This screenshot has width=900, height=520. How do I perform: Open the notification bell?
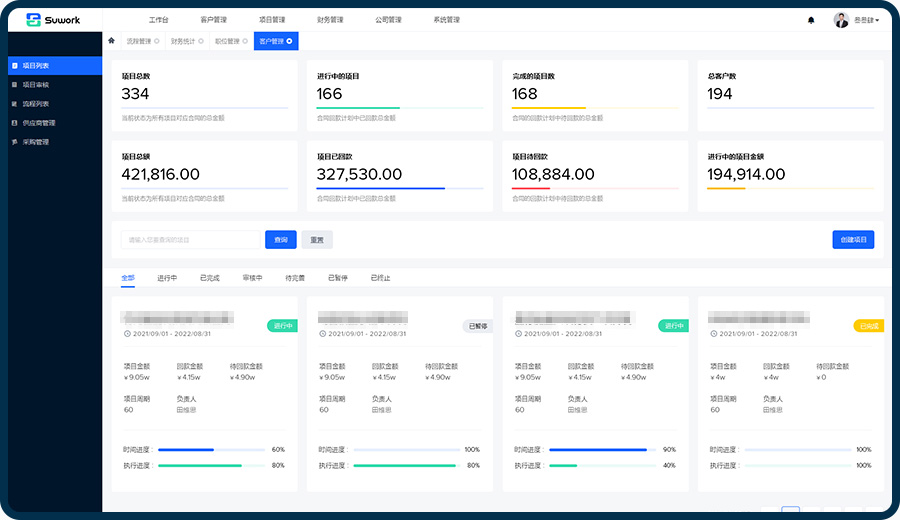point(811,19)
